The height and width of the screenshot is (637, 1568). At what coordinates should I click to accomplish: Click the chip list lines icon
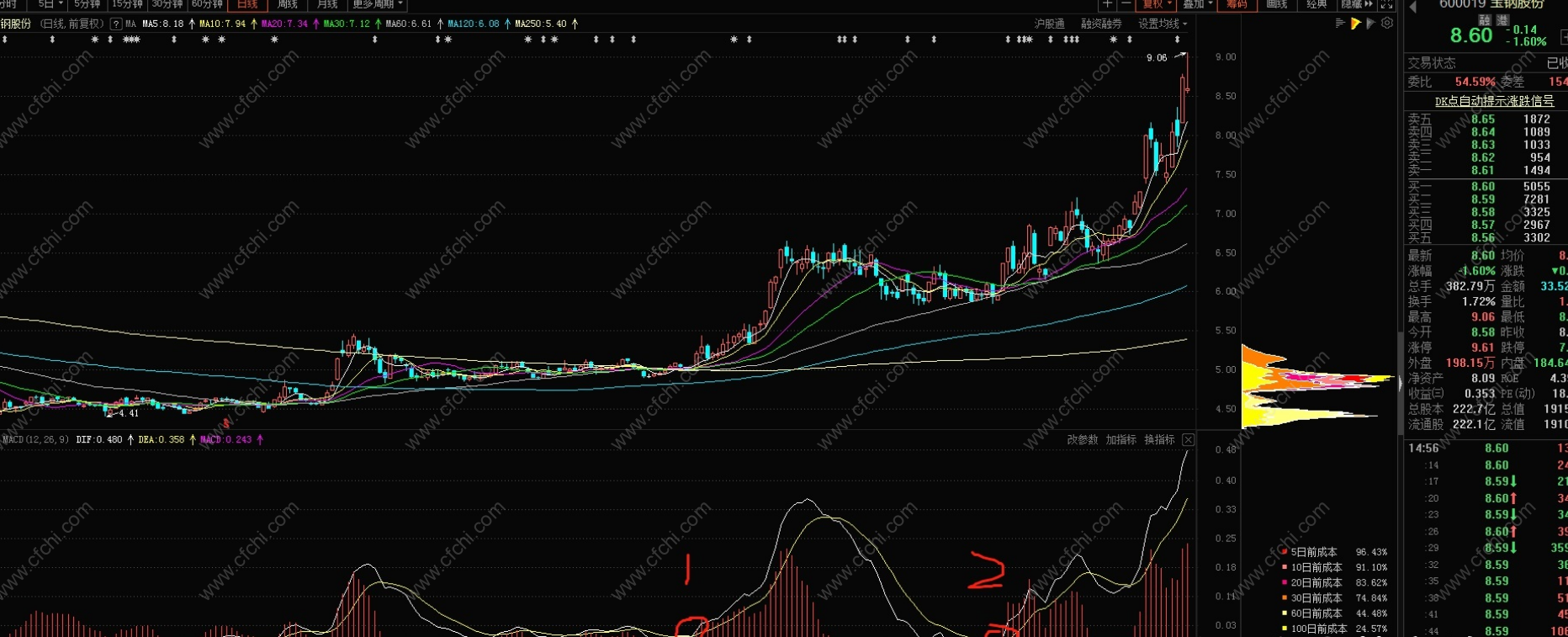click(1340, 24)
